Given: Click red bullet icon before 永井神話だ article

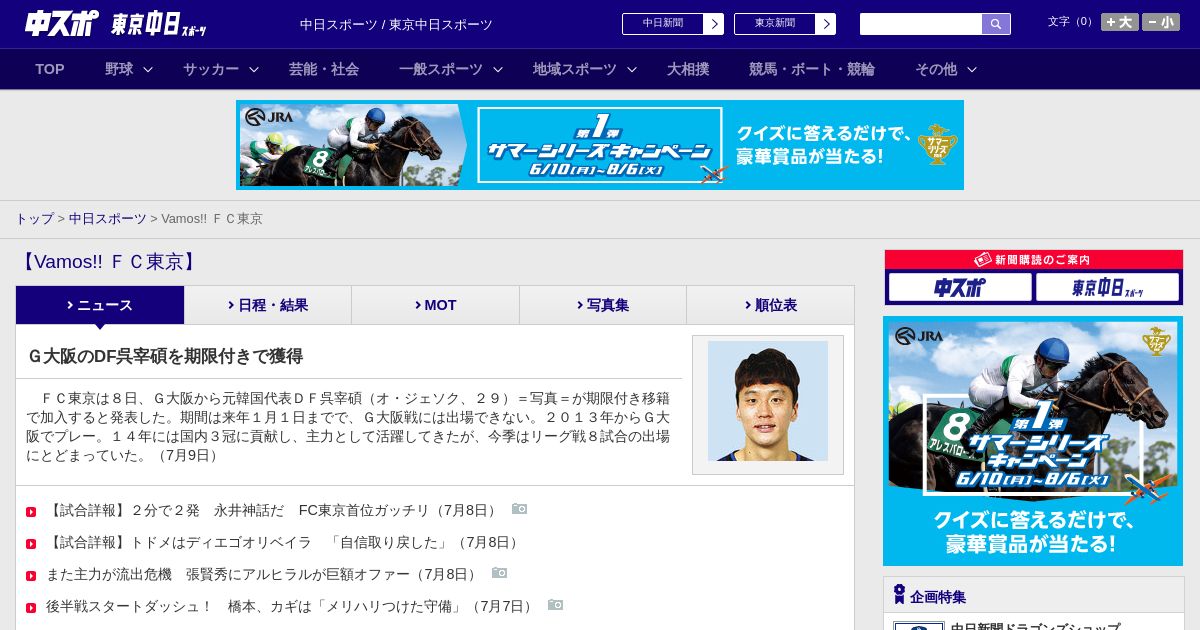Looking at the screenshot, I should click(x=31, y=512).
